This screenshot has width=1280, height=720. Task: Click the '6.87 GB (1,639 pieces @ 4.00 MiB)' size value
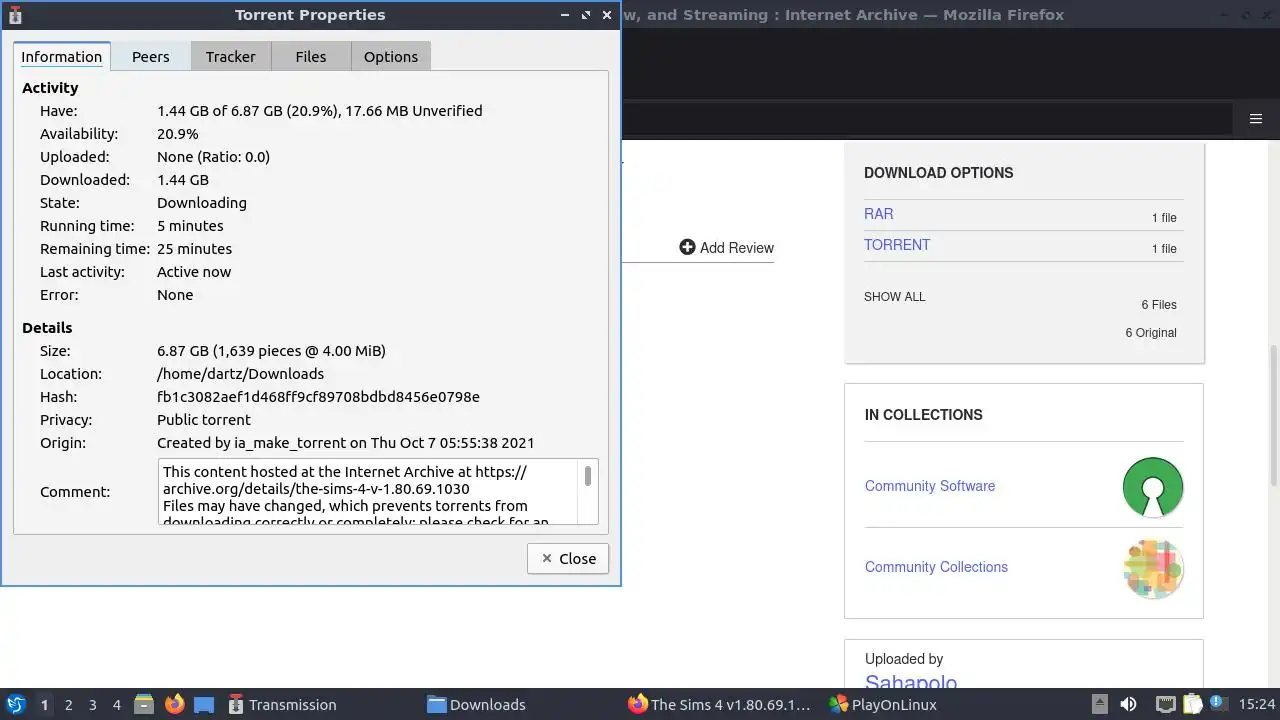click(271, 351)
